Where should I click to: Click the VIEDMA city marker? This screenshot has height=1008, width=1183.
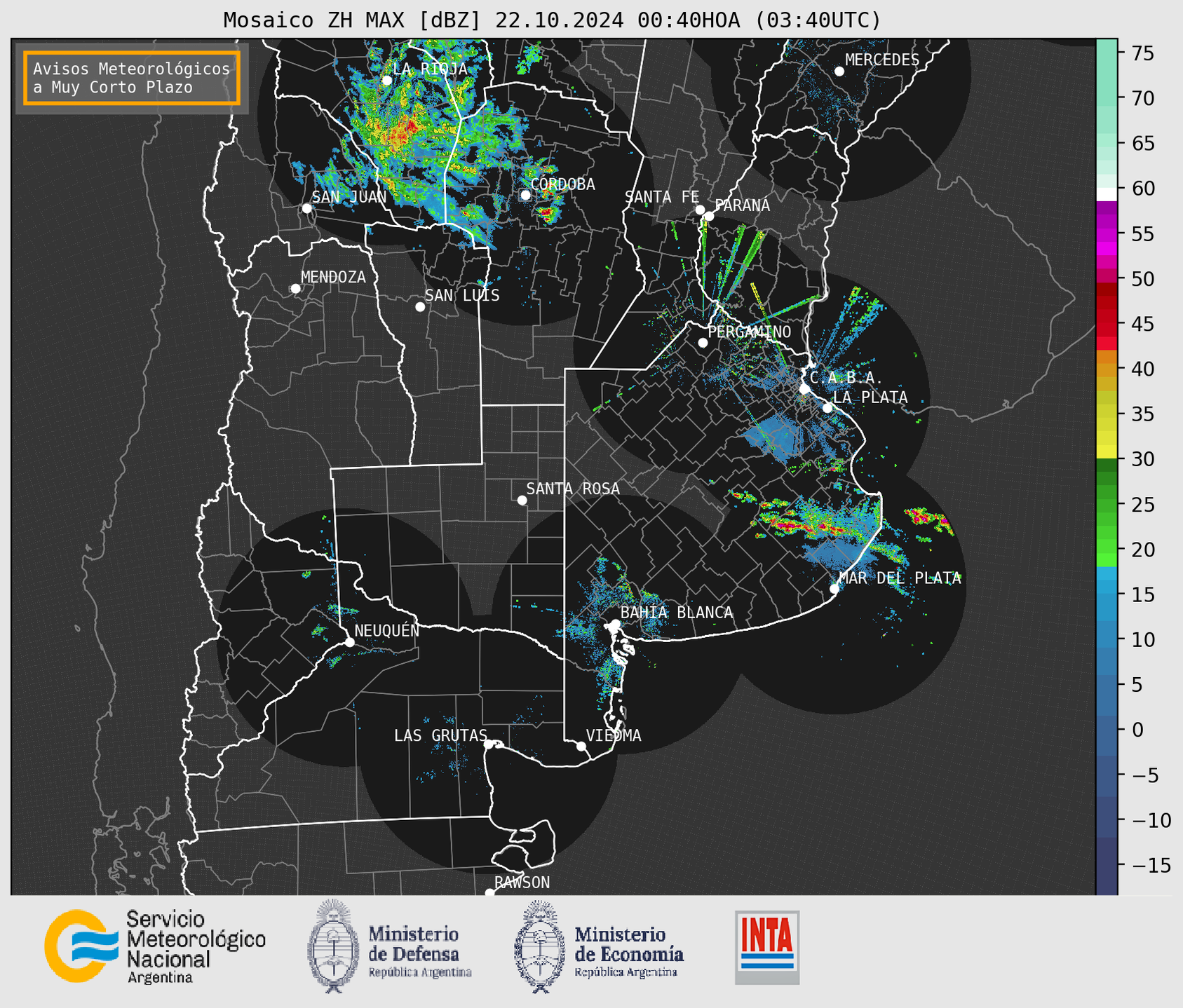pyautogui.click(x=581, y=746)
